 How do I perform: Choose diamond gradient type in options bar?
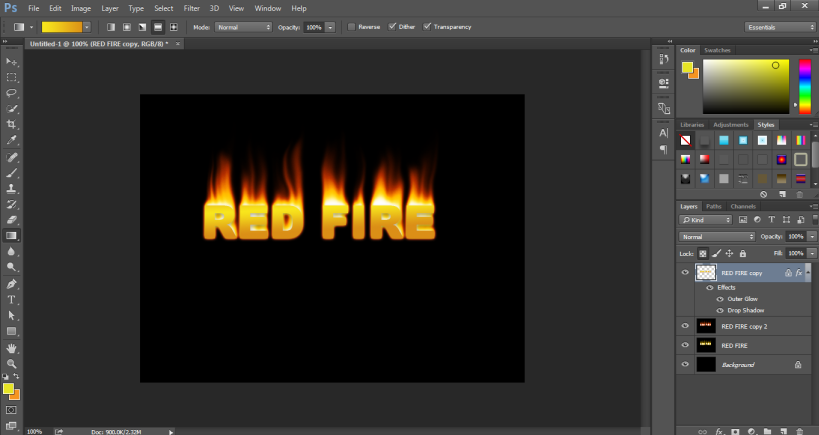pos(173,27)
